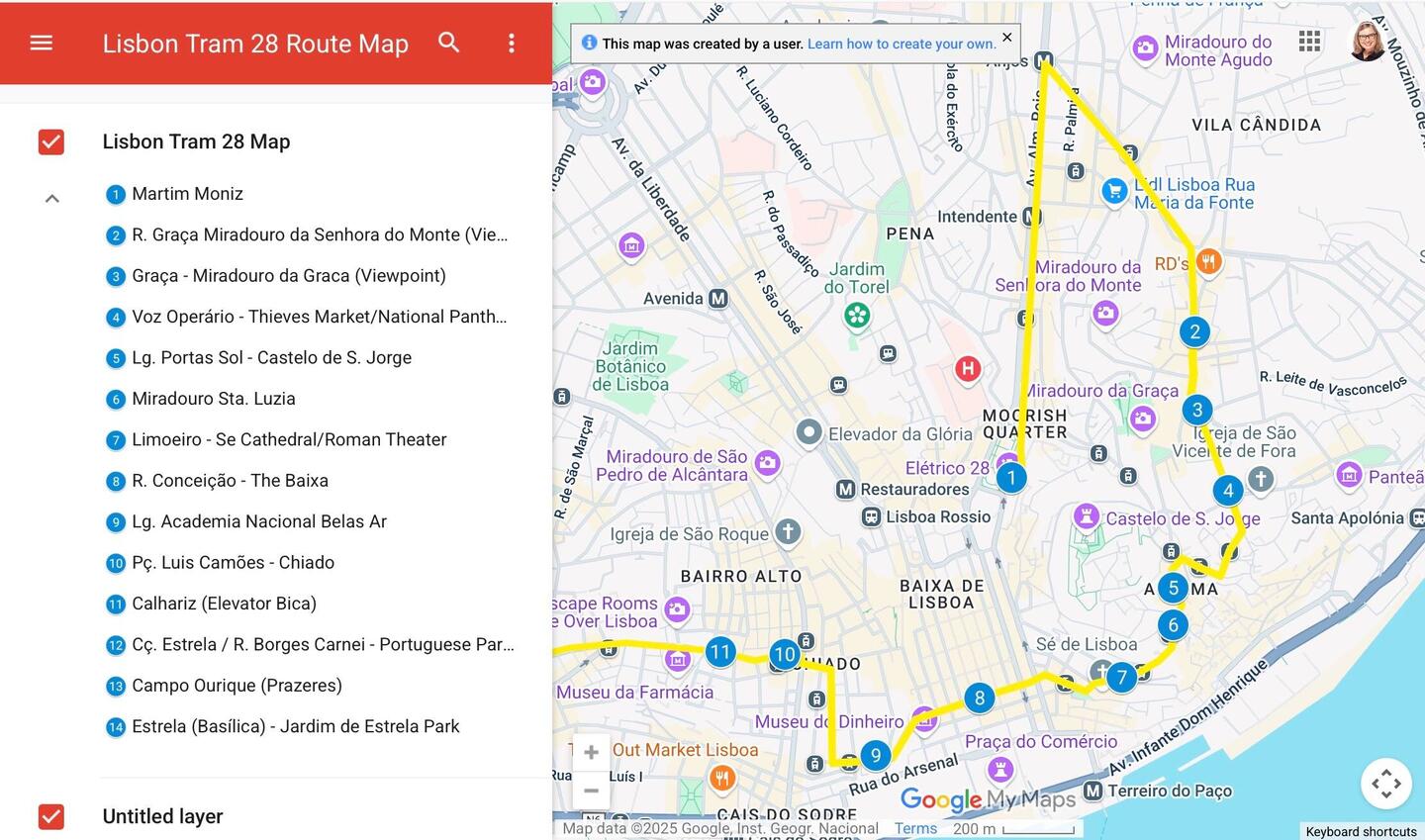The width and height of the screenshot is (1425, 840).
Task: Open the hamburger menu in red header
Action: click(x=42, y=43)
